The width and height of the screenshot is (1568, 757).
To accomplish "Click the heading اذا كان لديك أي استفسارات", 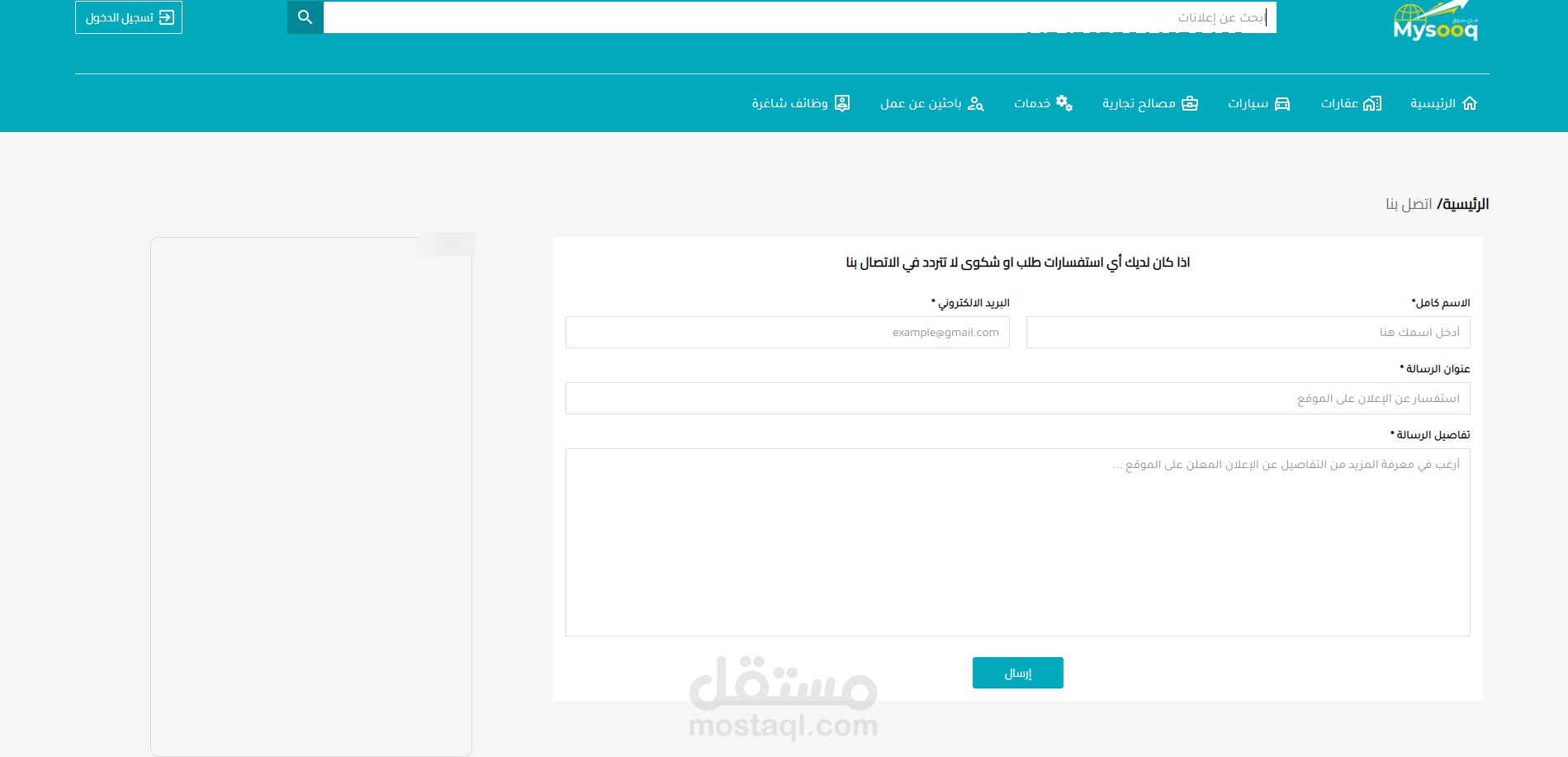I will pos(1018,263).
